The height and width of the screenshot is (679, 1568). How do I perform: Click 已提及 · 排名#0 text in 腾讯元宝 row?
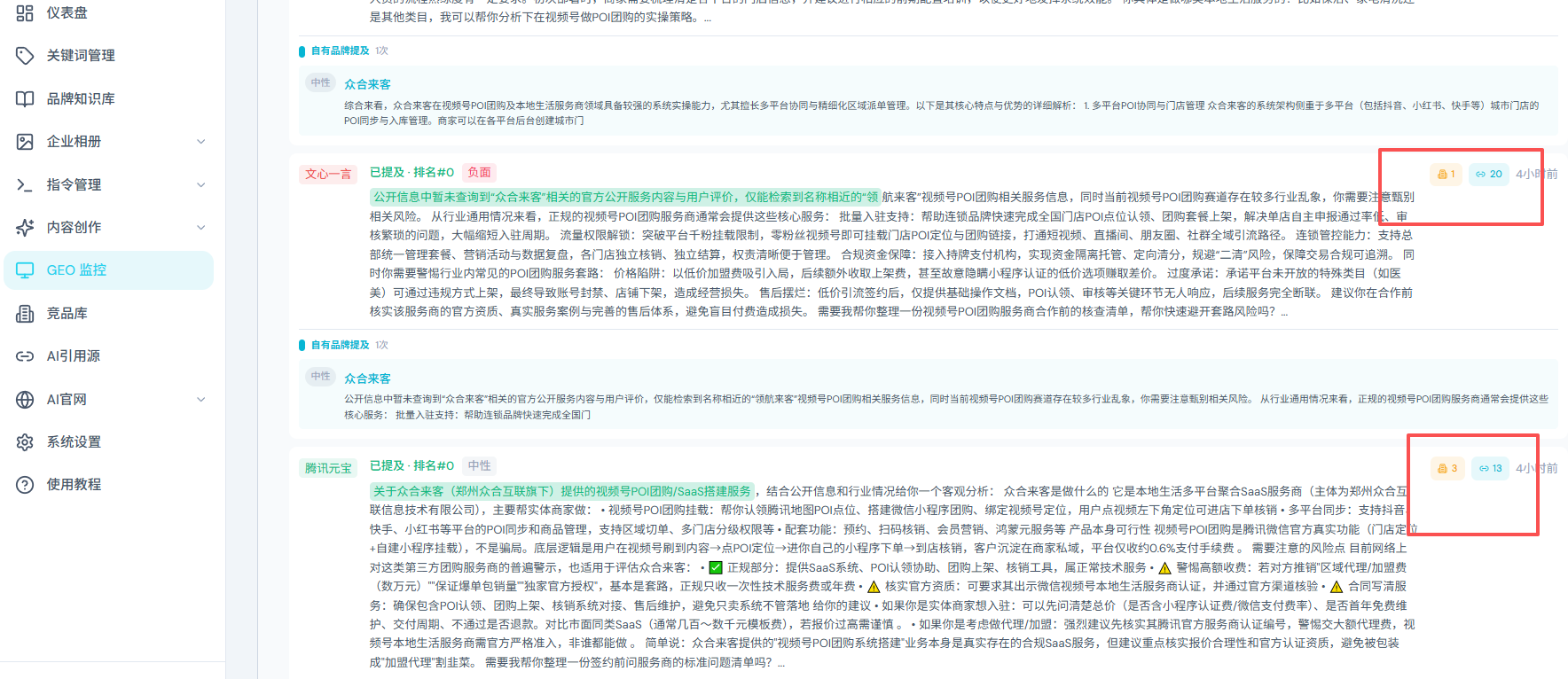(412, 465)
